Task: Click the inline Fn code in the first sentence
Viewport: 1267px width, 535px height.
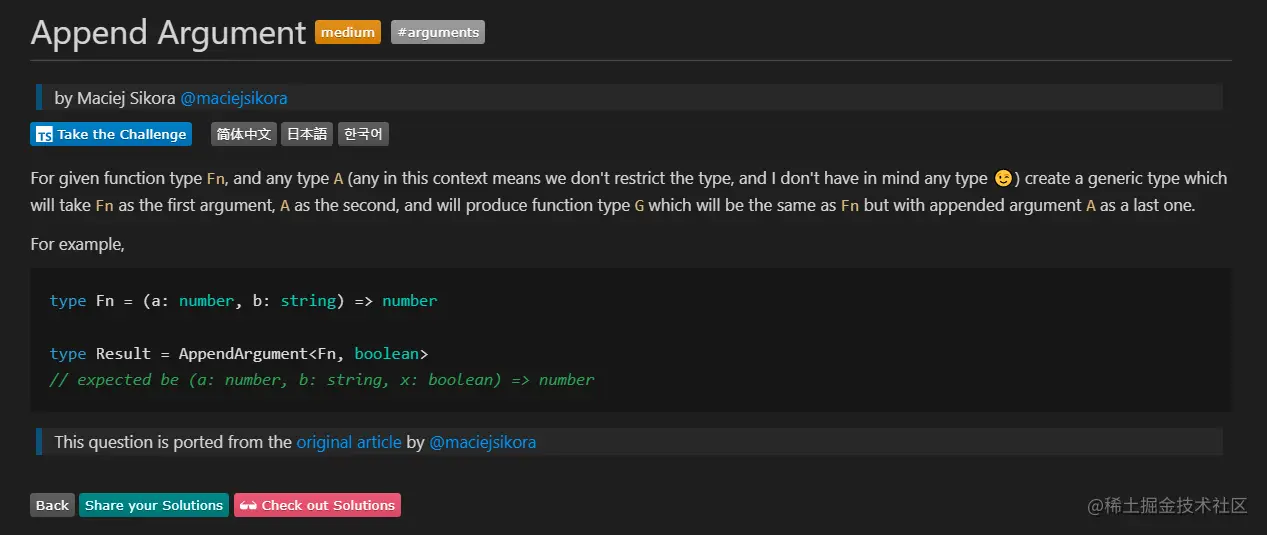Action: pos(216,179)
